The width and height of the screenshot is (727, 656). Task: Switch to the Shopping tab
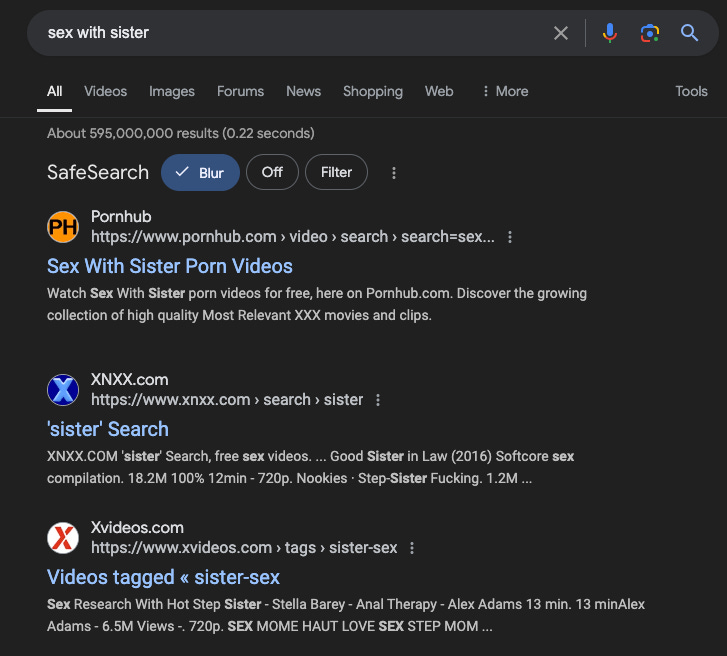pos(373,91)
